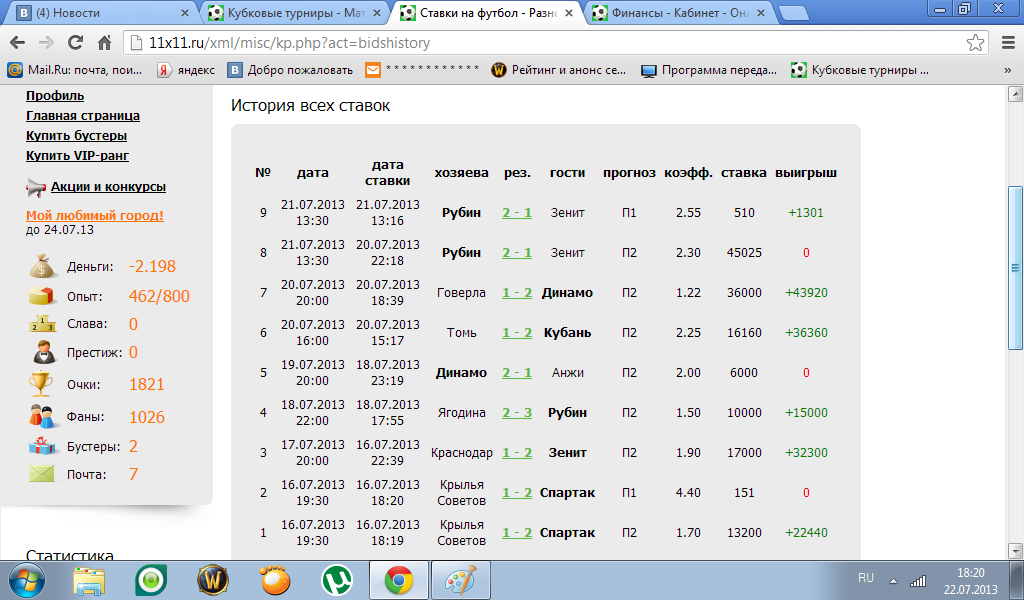This screenshot has width=1024, height=600.
Task: Click the money bag icon next to Деньги
Action: [42, 267]
